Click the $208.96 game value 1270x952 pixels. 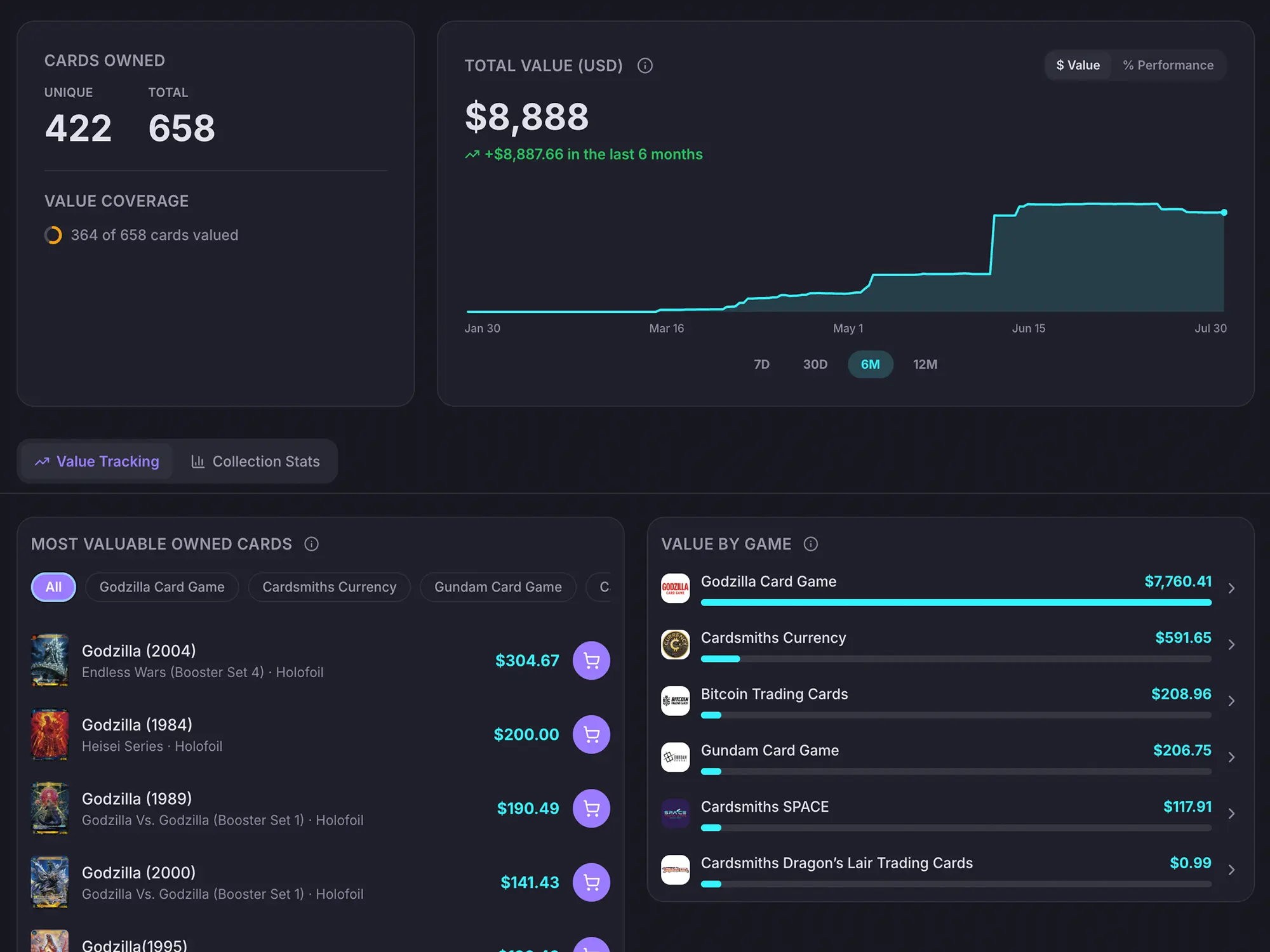1181,694
